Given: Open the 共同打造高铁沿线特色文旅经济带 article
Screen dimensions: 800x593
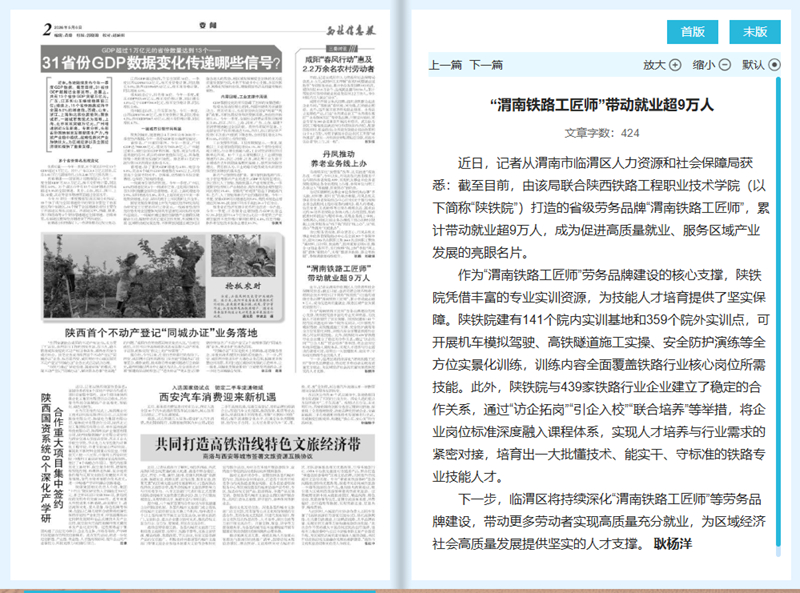Looking at the screenshot, I should pyautogui.click(x=258, y=444).
